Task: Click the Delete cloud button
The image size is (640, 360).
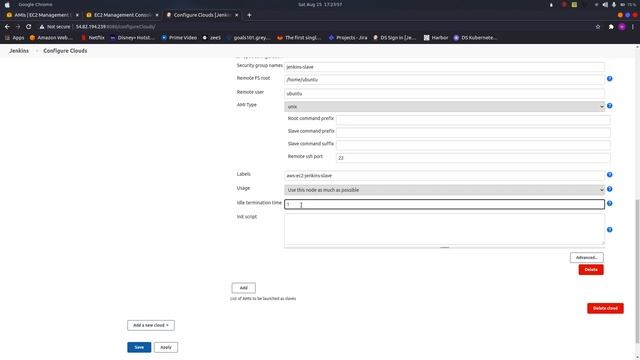Action: pos(605,308)
